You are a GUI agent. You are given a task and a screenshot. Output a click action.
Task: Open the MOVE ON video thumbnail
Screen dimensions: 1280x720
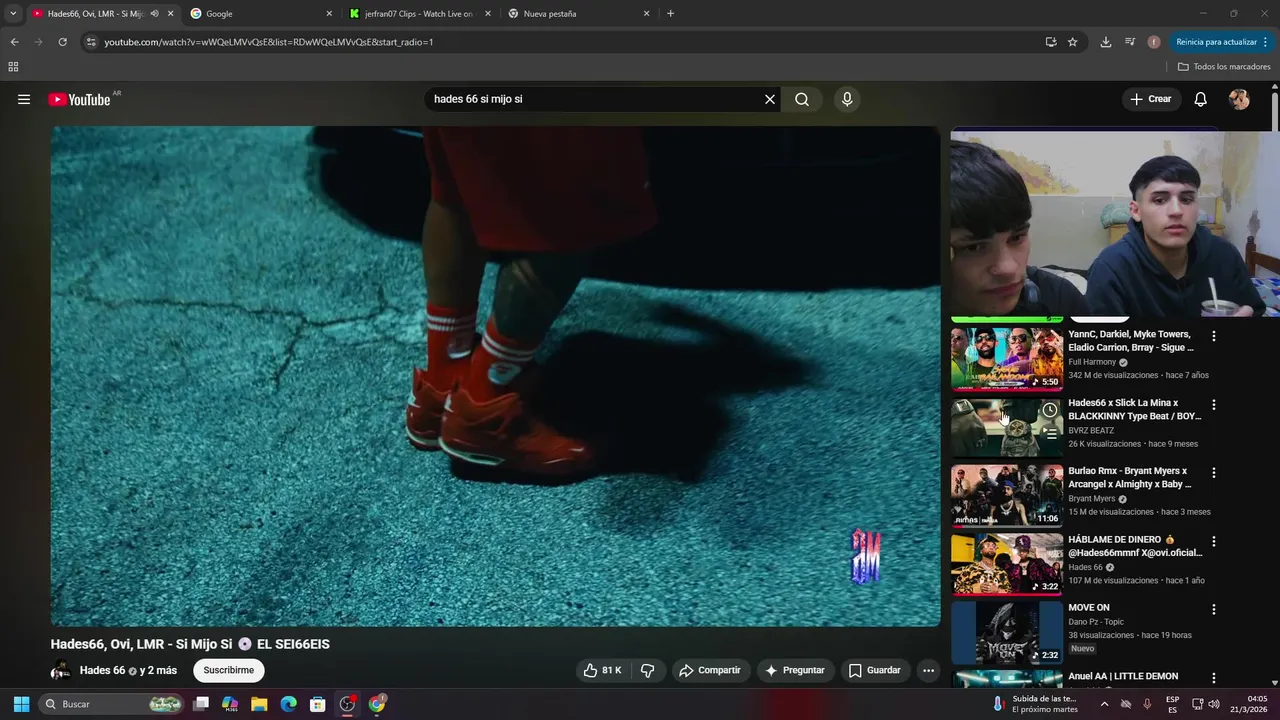pos(1007,633)
